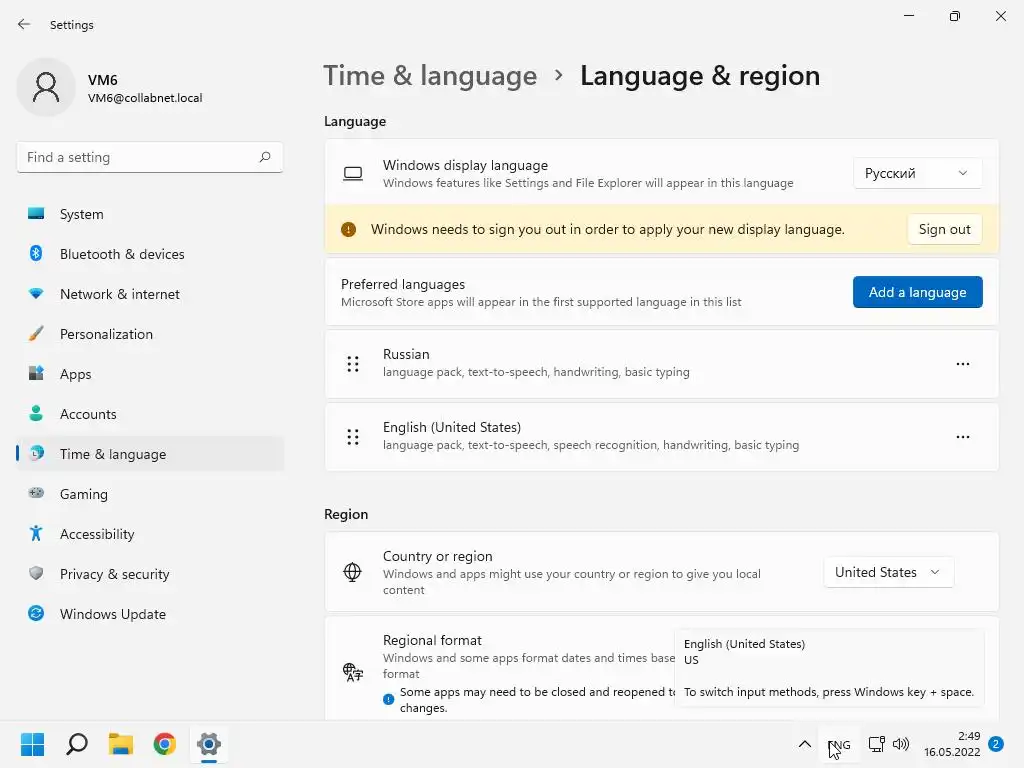The height and width of the screenshot is (768, 1024).
Task: Click the Sign out button
Action: point(944,229)
